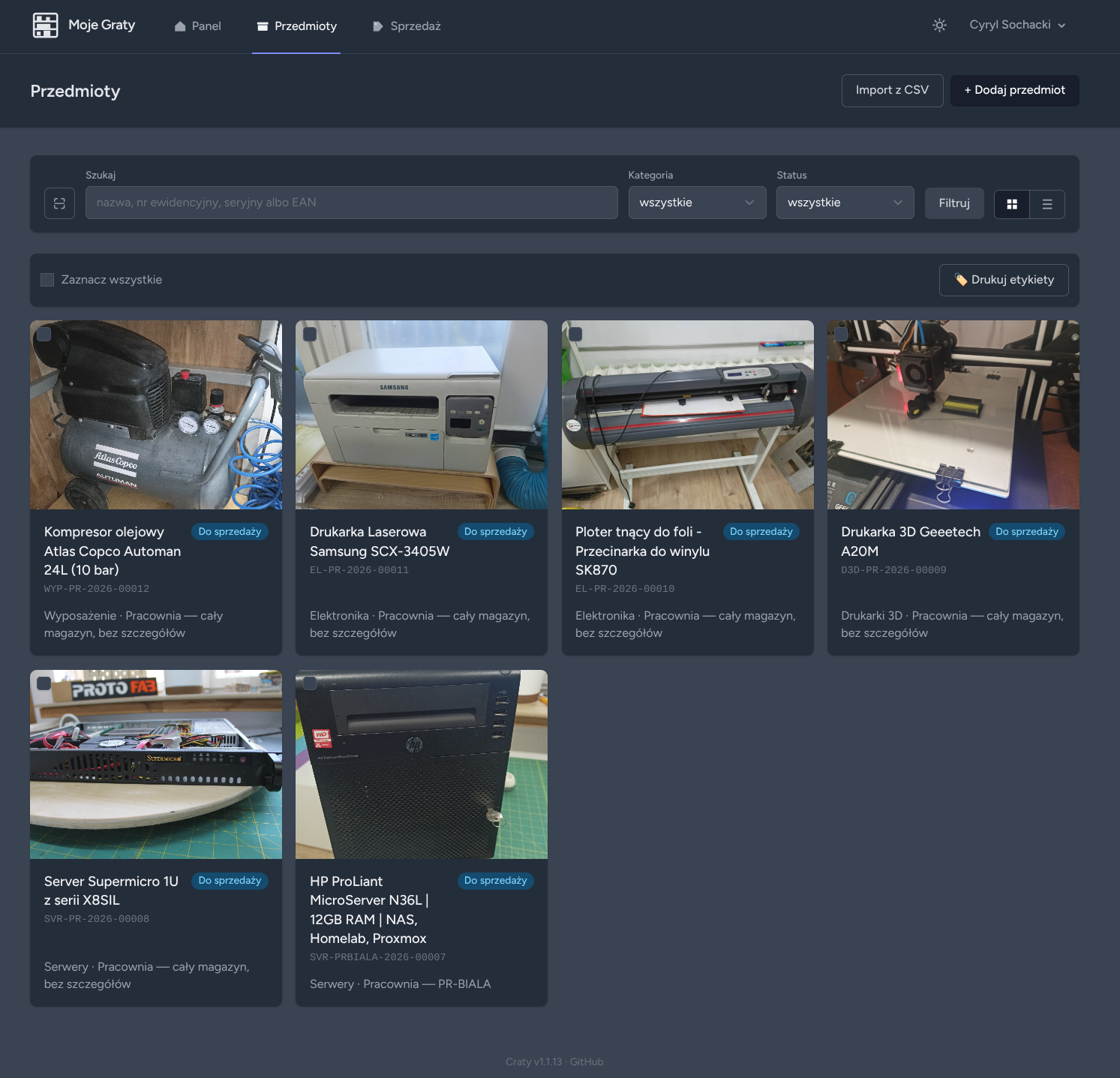Open the Kompresor olejowy Atlas Copco title
Image resolution: width=1120 pixels, height=1078 pixels.
(113, 551)
